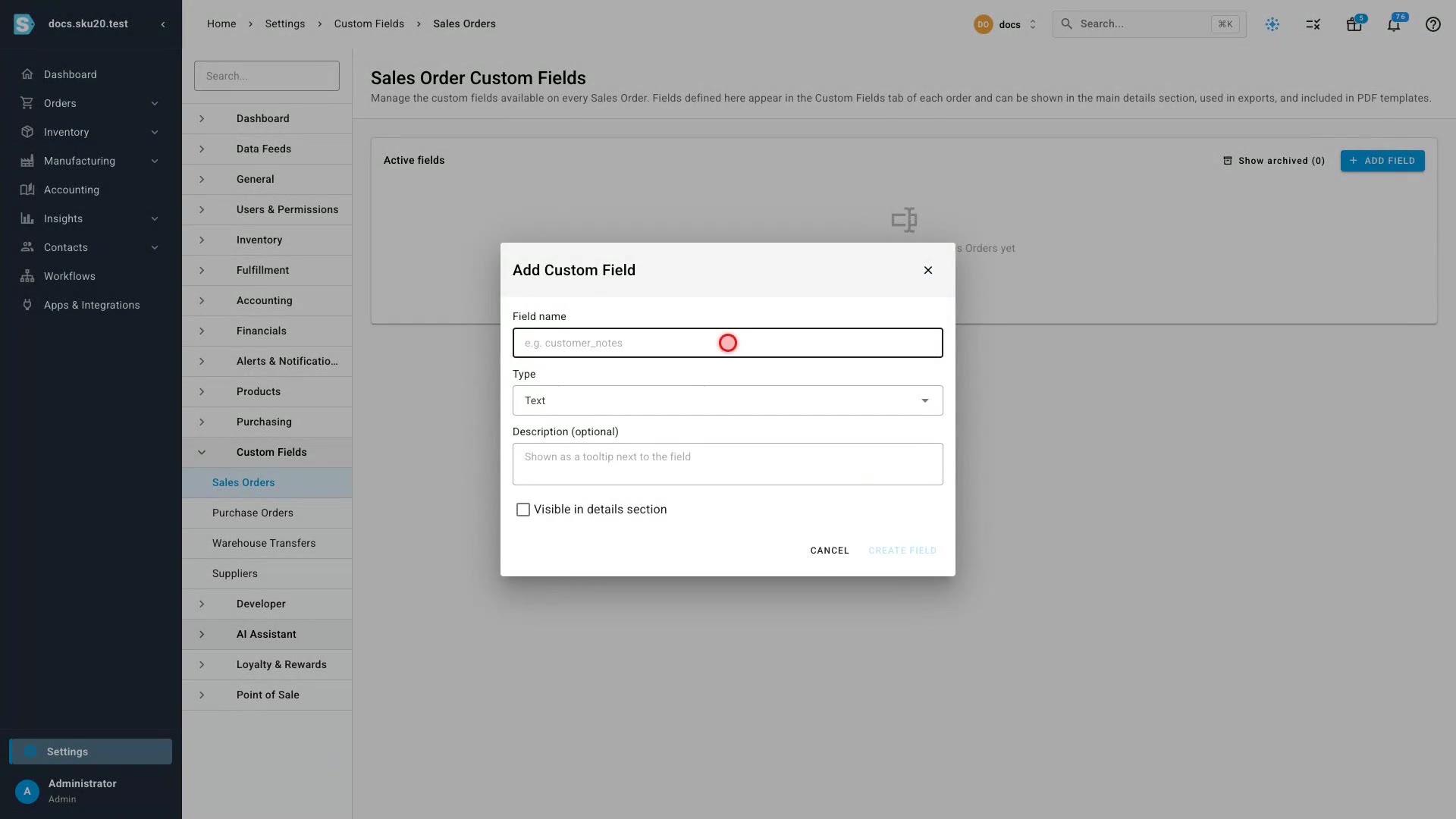Click the CANCEL button in dialog
The height and width of the screenshot is (819, 1456).
(829, 551)
